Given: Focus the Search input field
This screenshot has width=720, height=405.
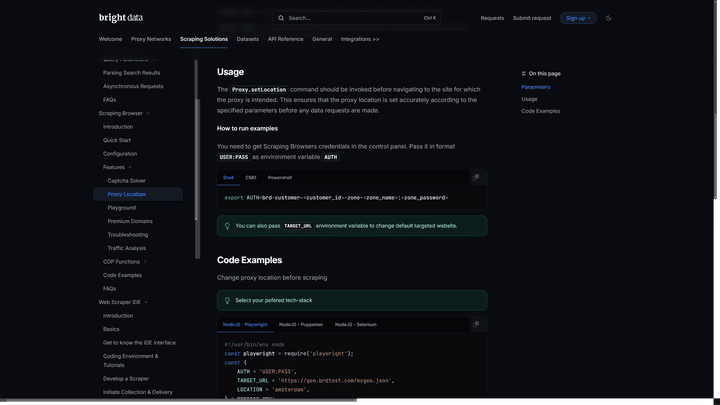Looking at the screenshot, I should 356,18.
